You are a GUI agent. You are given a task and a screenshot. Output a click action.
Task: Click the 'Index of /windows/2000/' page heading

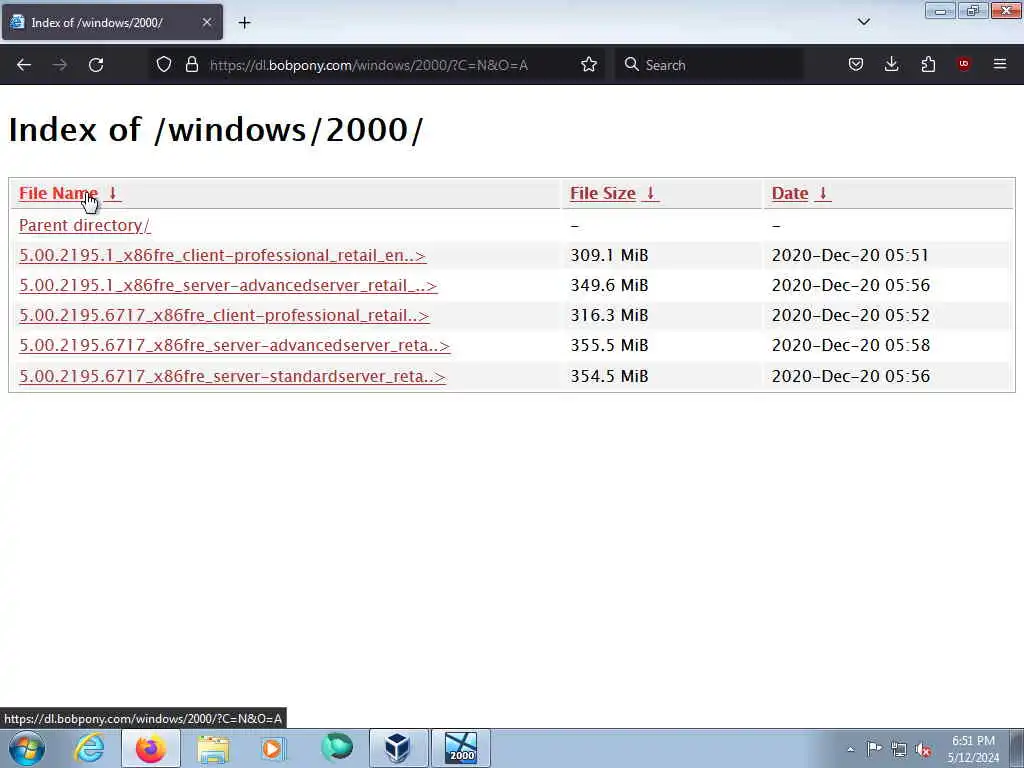pyautogui.click(x=216, y=129)
